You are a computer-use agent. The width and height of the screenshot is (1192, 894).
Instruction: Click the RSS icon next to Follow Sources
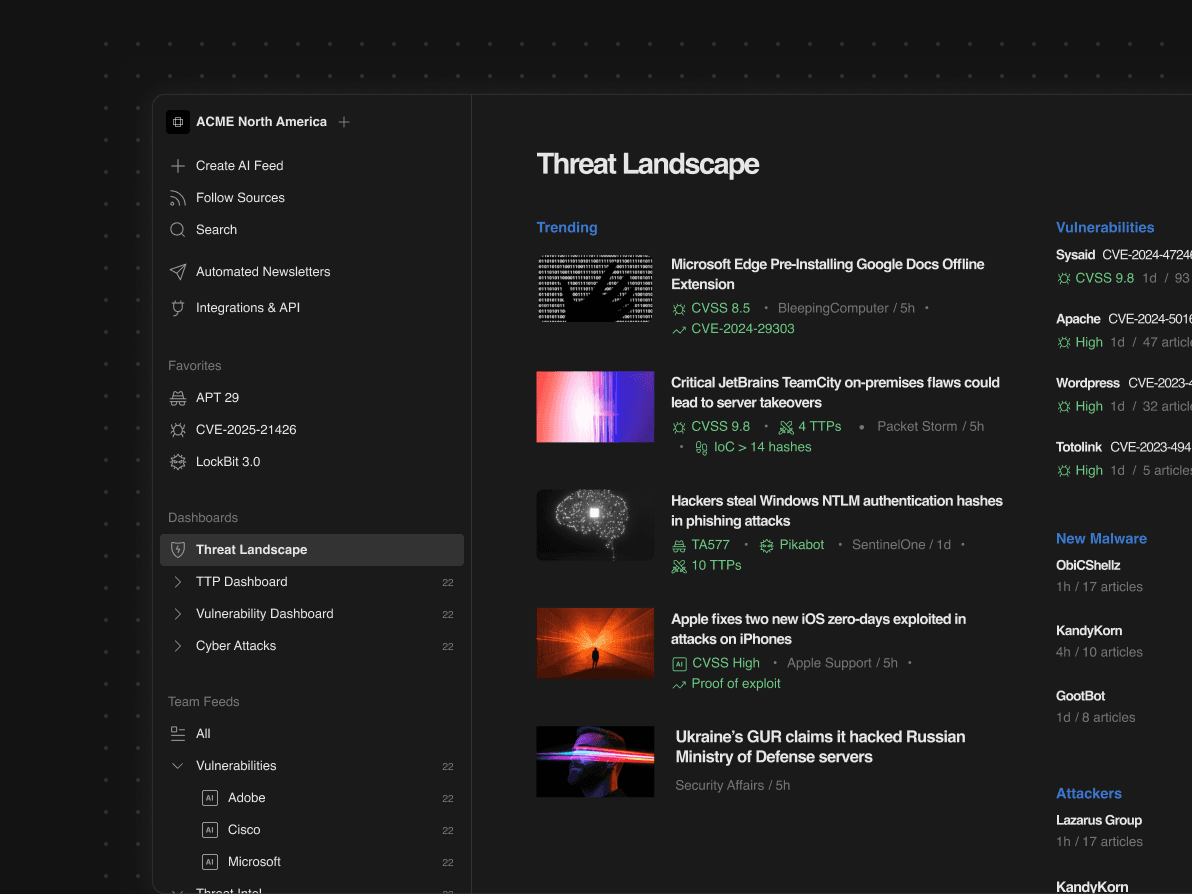178,198
